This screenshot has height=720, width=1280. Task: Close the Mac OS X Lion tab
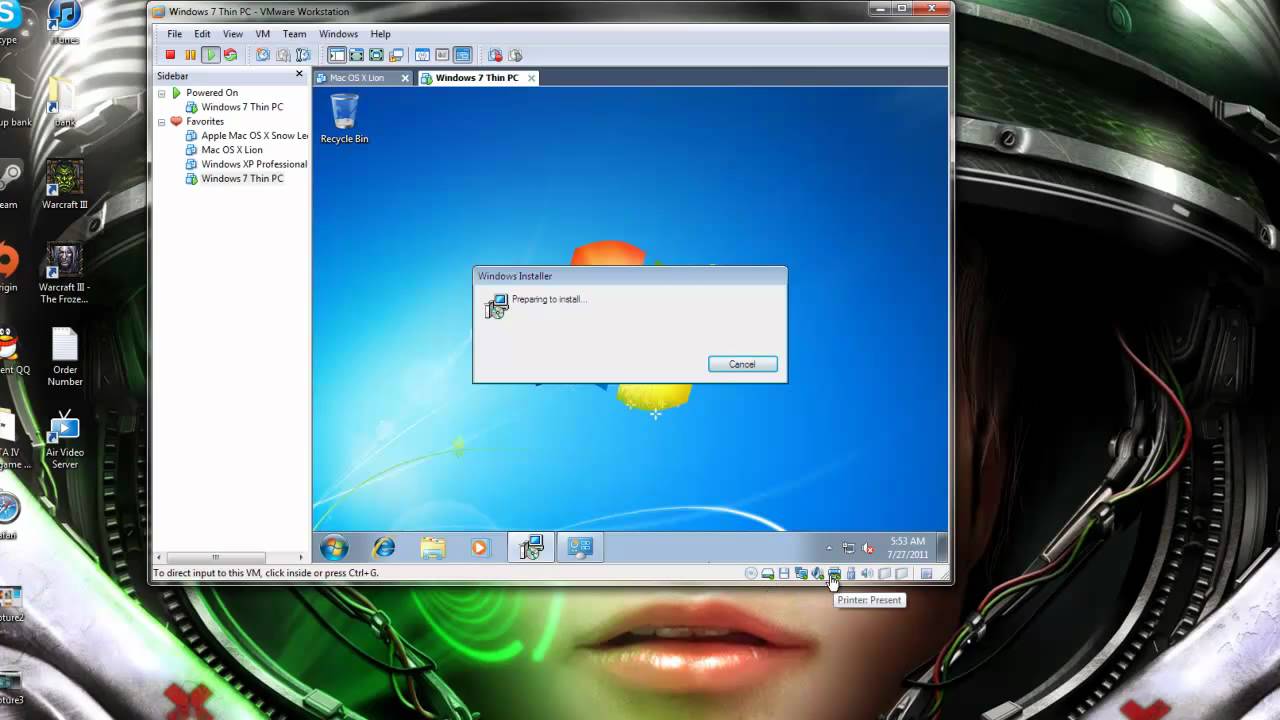(405, 78)
